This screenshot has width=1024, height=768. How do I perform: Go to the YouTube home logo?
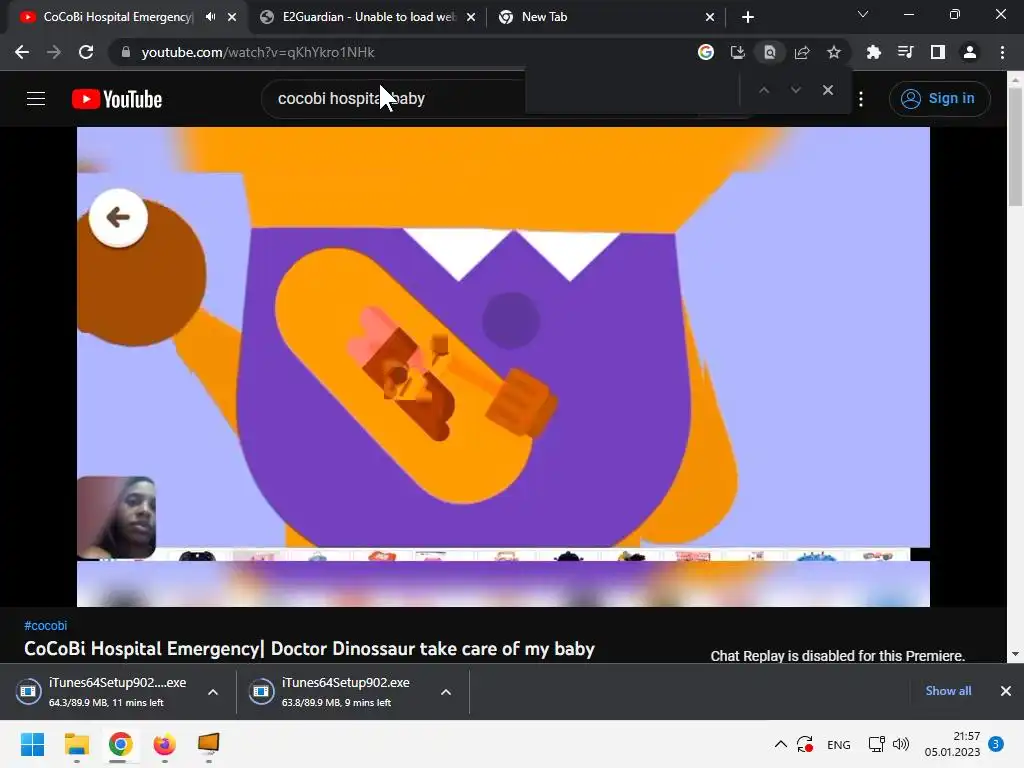pos(117,99)
